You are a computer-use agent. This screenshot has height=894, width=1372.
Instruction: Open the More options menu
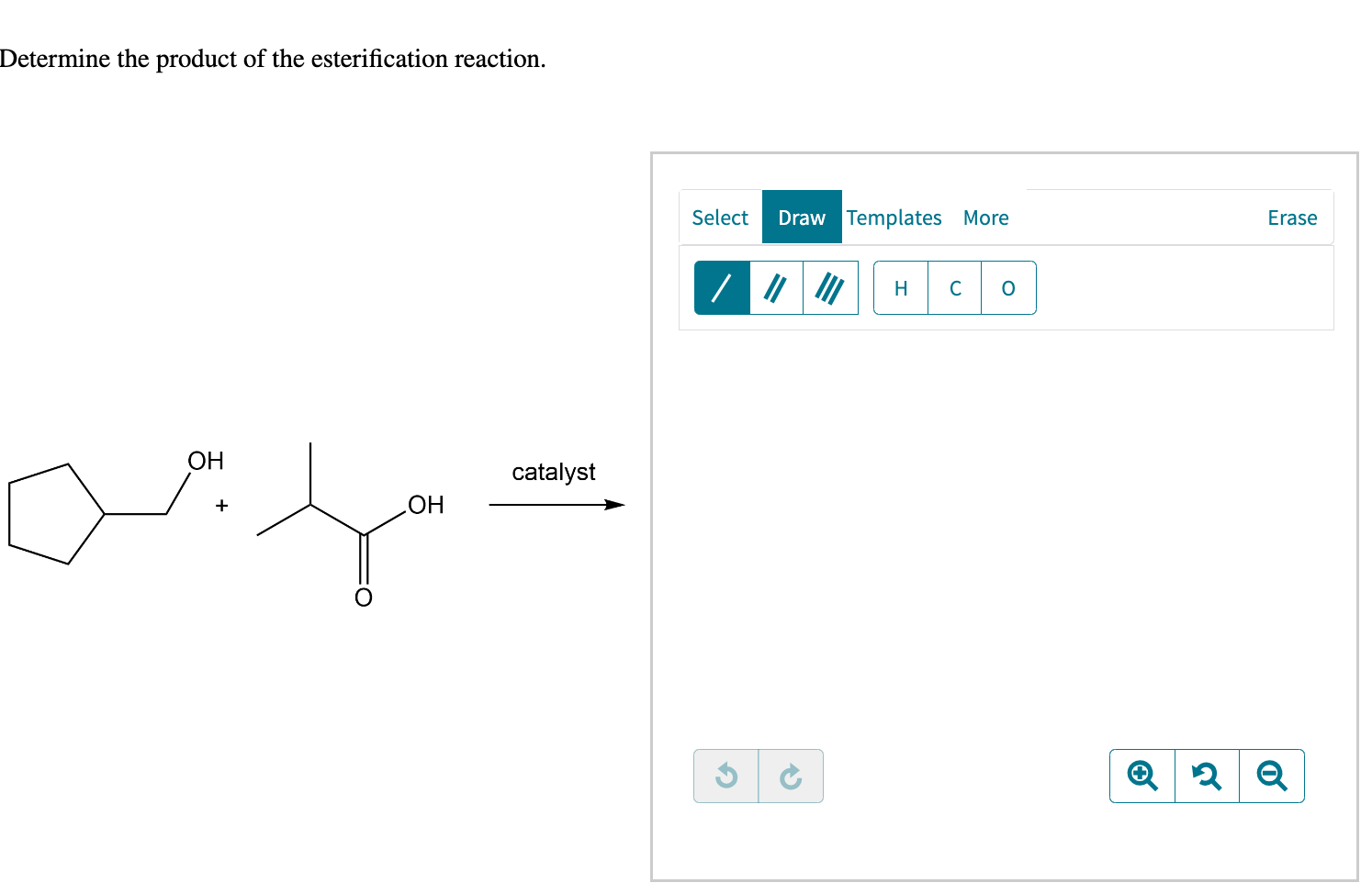[x=985, y=218]
